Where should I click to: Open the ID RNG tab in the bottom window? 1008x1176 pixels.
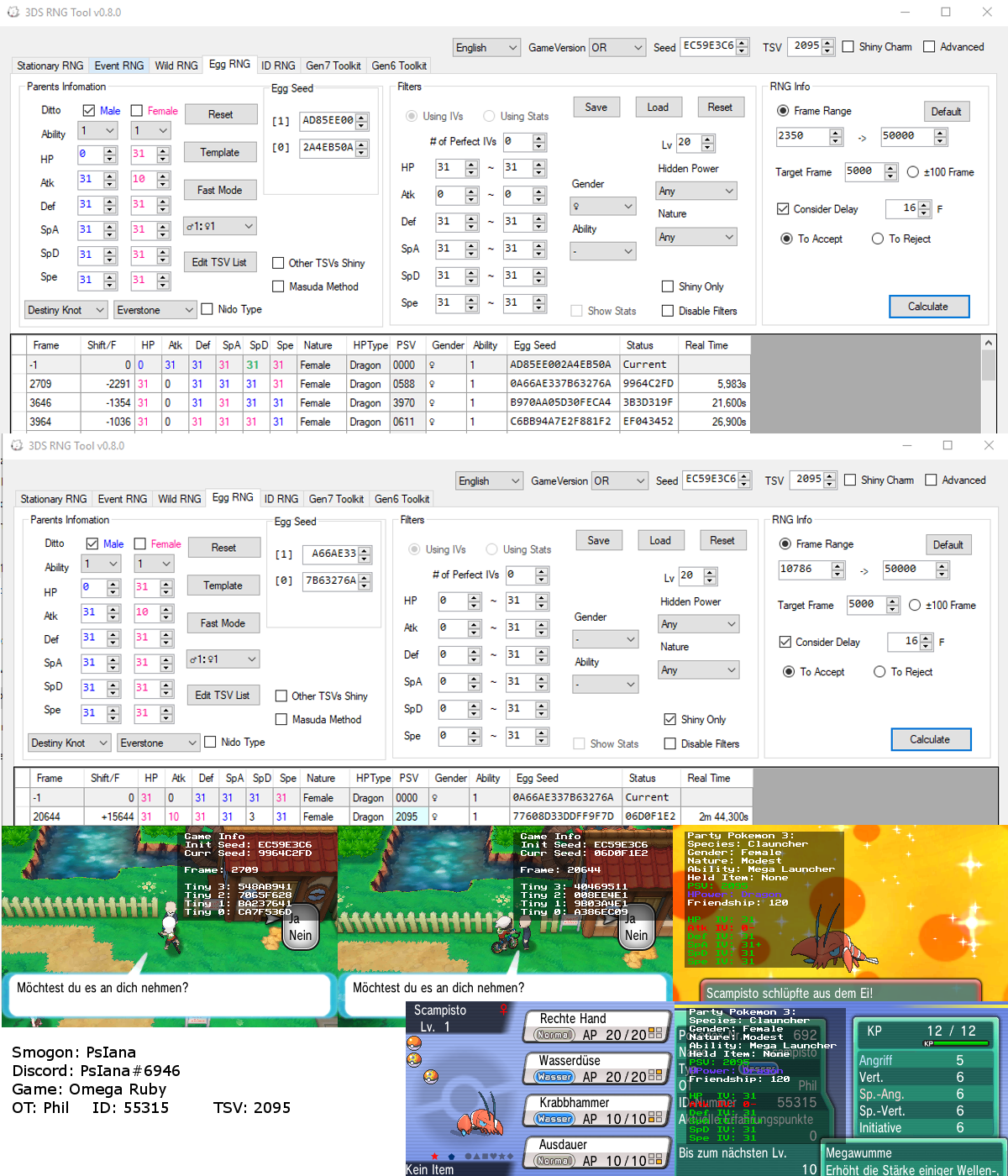[281, 499]
